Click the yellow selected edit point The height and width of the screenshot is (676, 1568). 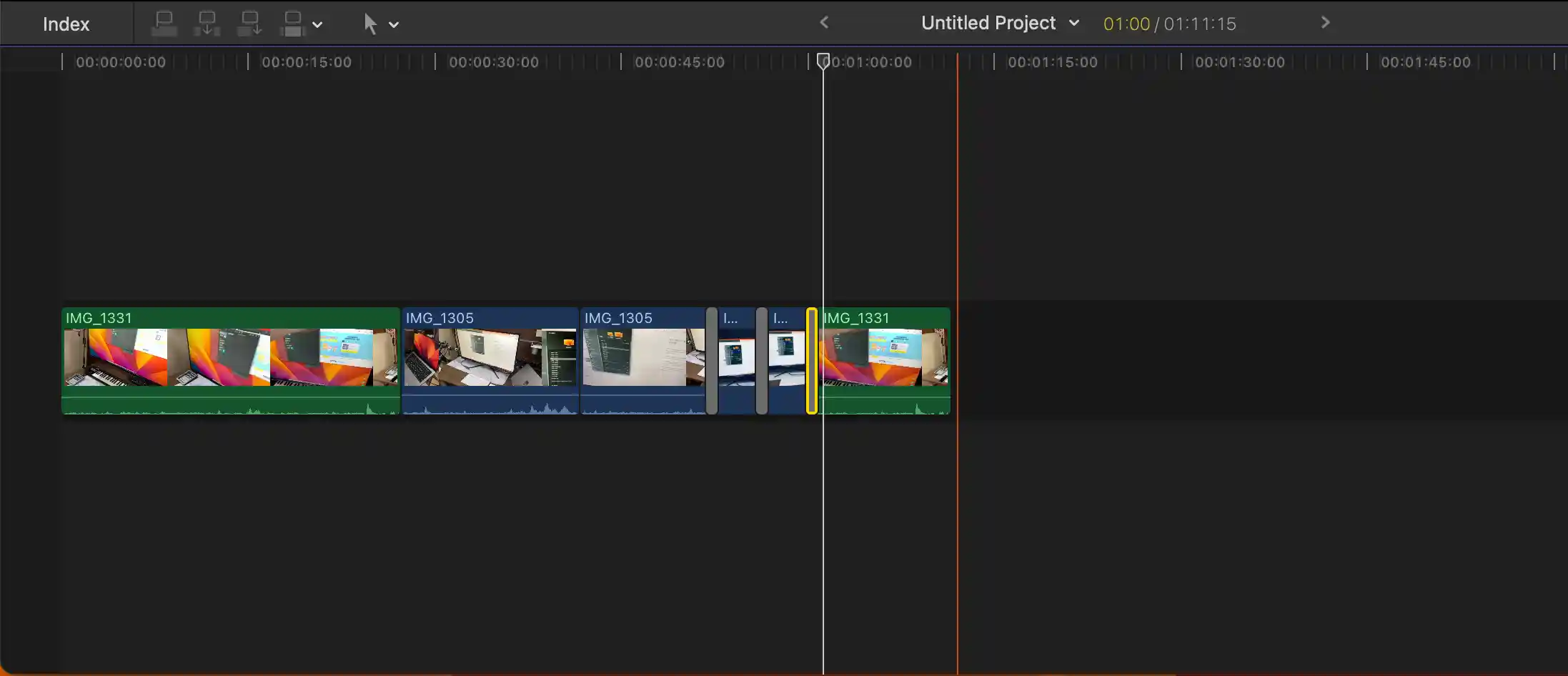click(x=812, y=360)
